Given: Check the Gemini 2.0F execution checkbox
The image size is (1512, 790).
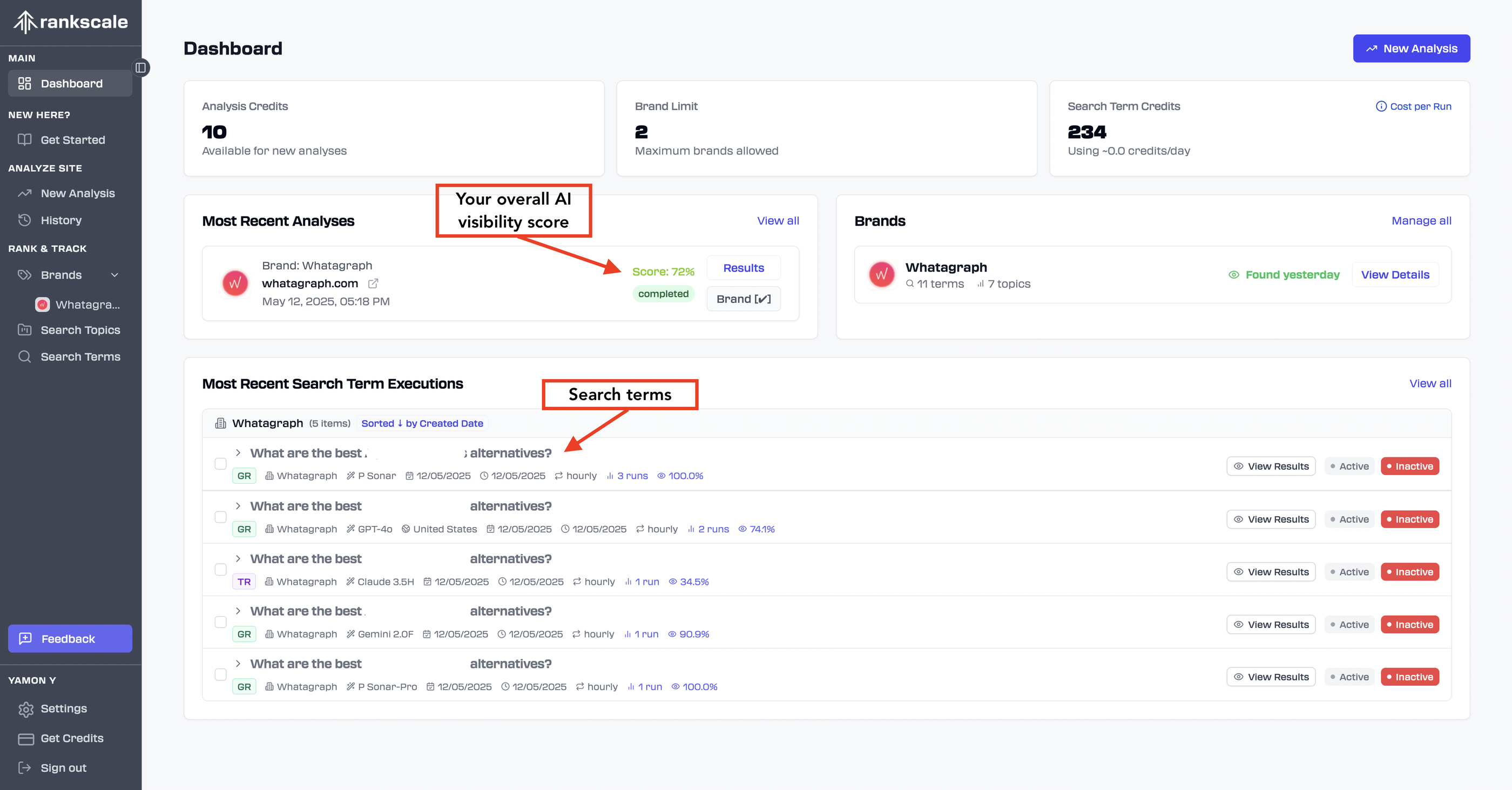Looking at the screenshot, I should pyautogui.click(x=221, y=622).
